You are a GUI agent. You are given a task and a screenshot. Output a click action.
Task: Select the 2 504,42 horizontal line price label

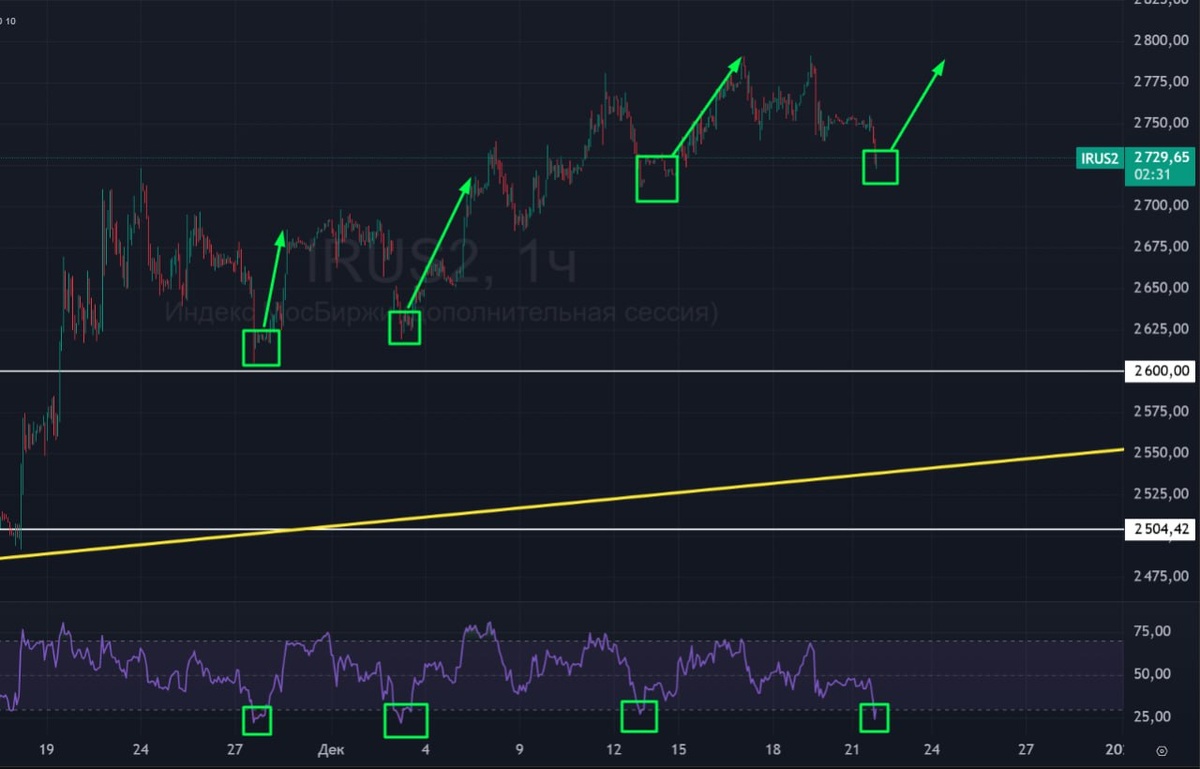(1162, 529)
